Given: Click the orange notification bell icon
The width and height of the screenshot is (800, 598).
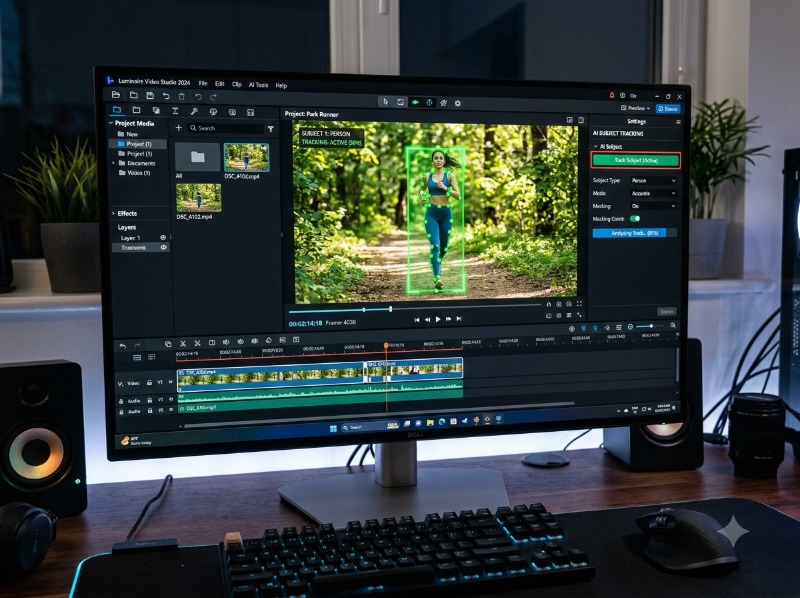Looking at the screenshot, I should tap(612, 95).
